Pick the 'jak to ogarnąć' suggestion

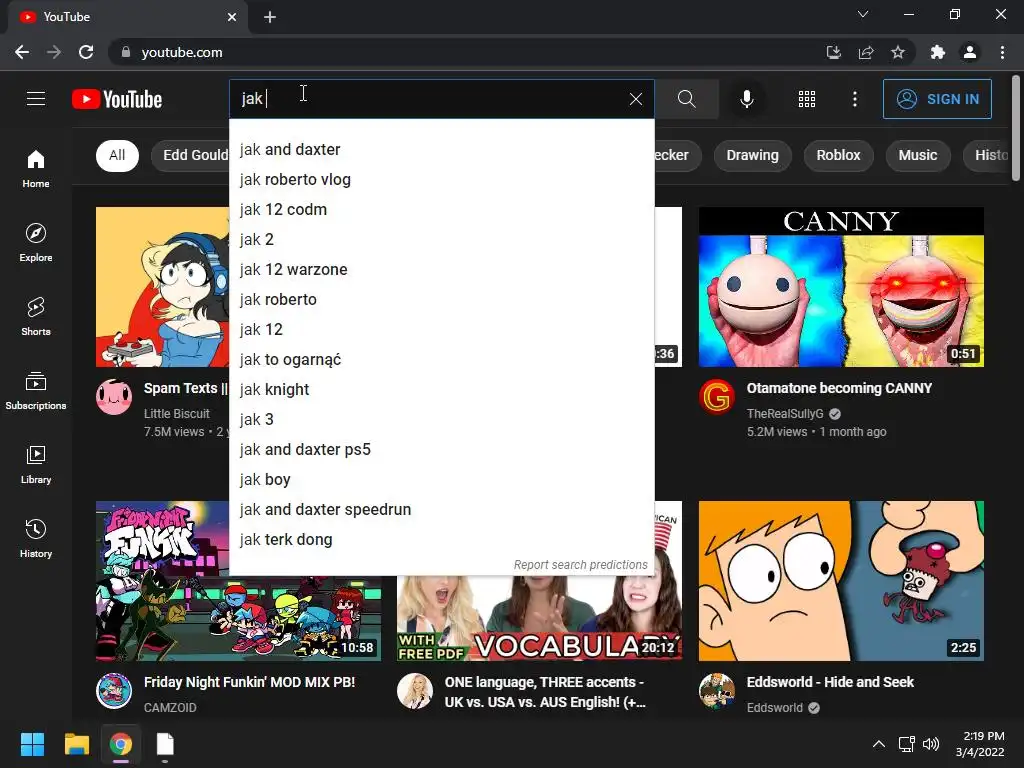click(x=441, y=360)
